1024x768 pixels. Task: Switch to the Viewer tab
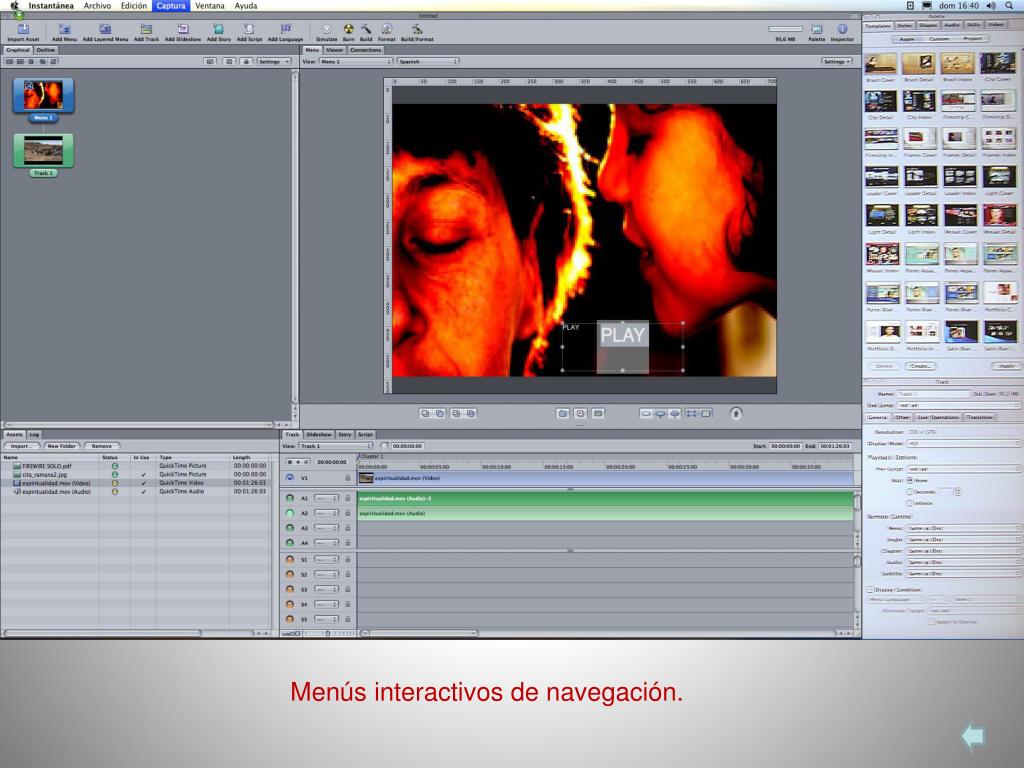point(334,50)
